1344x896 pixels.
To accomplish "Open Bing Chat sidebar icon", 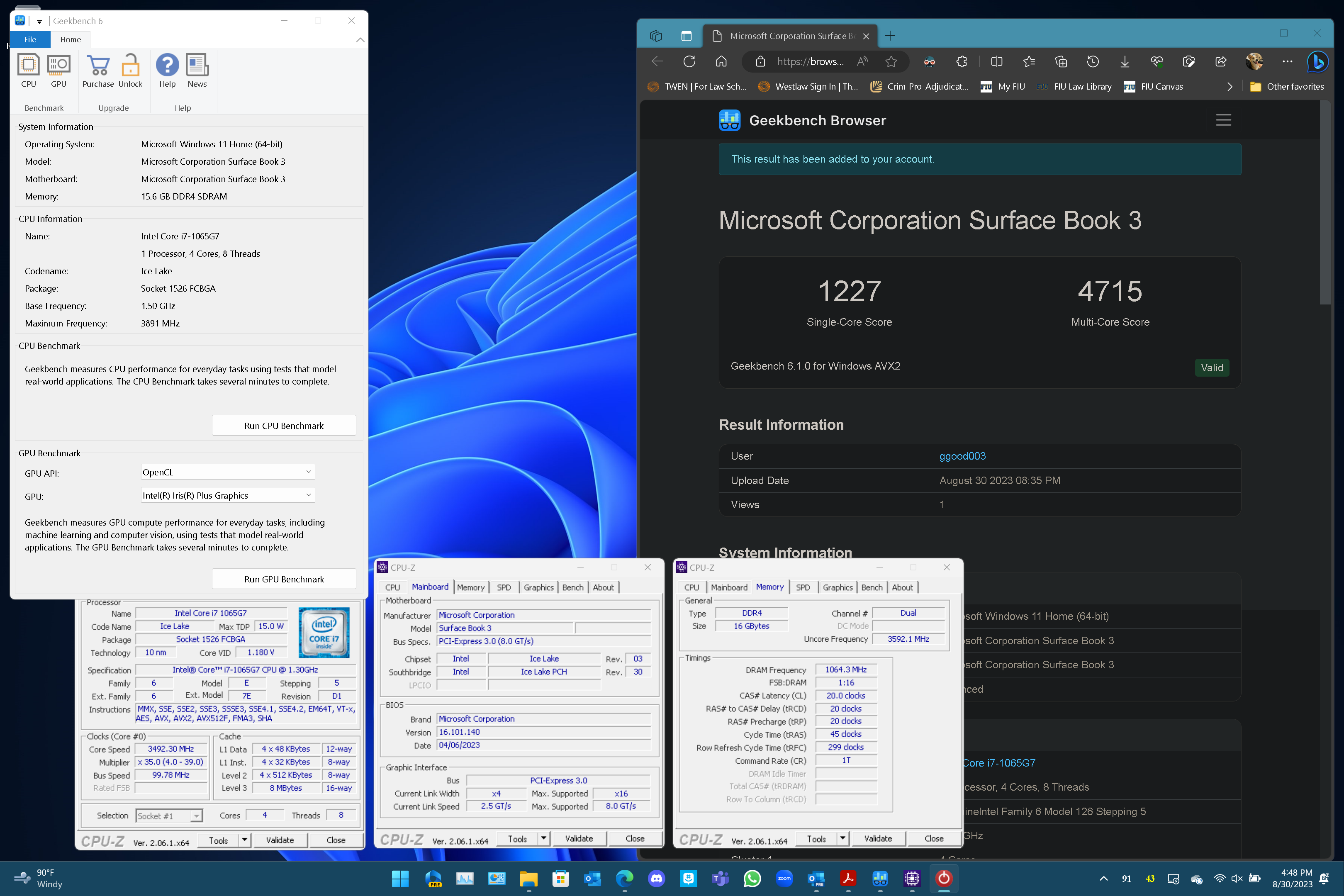I will tap(1318, 62).
